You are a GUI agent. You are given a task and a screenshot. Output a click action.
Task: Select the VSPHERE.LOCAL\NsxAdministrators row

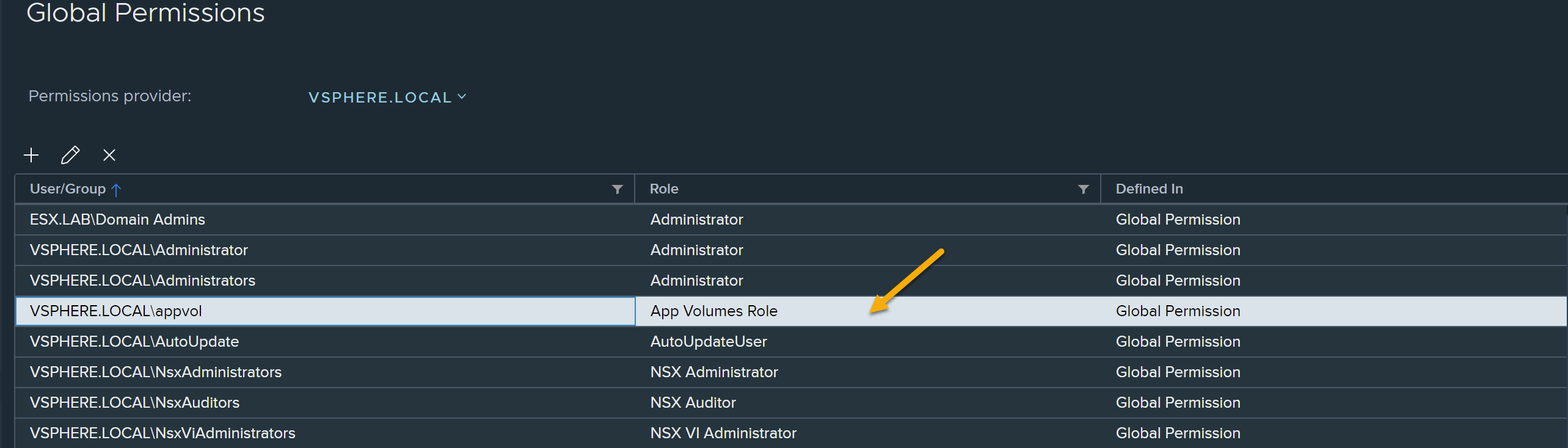[x=791, y=372]
